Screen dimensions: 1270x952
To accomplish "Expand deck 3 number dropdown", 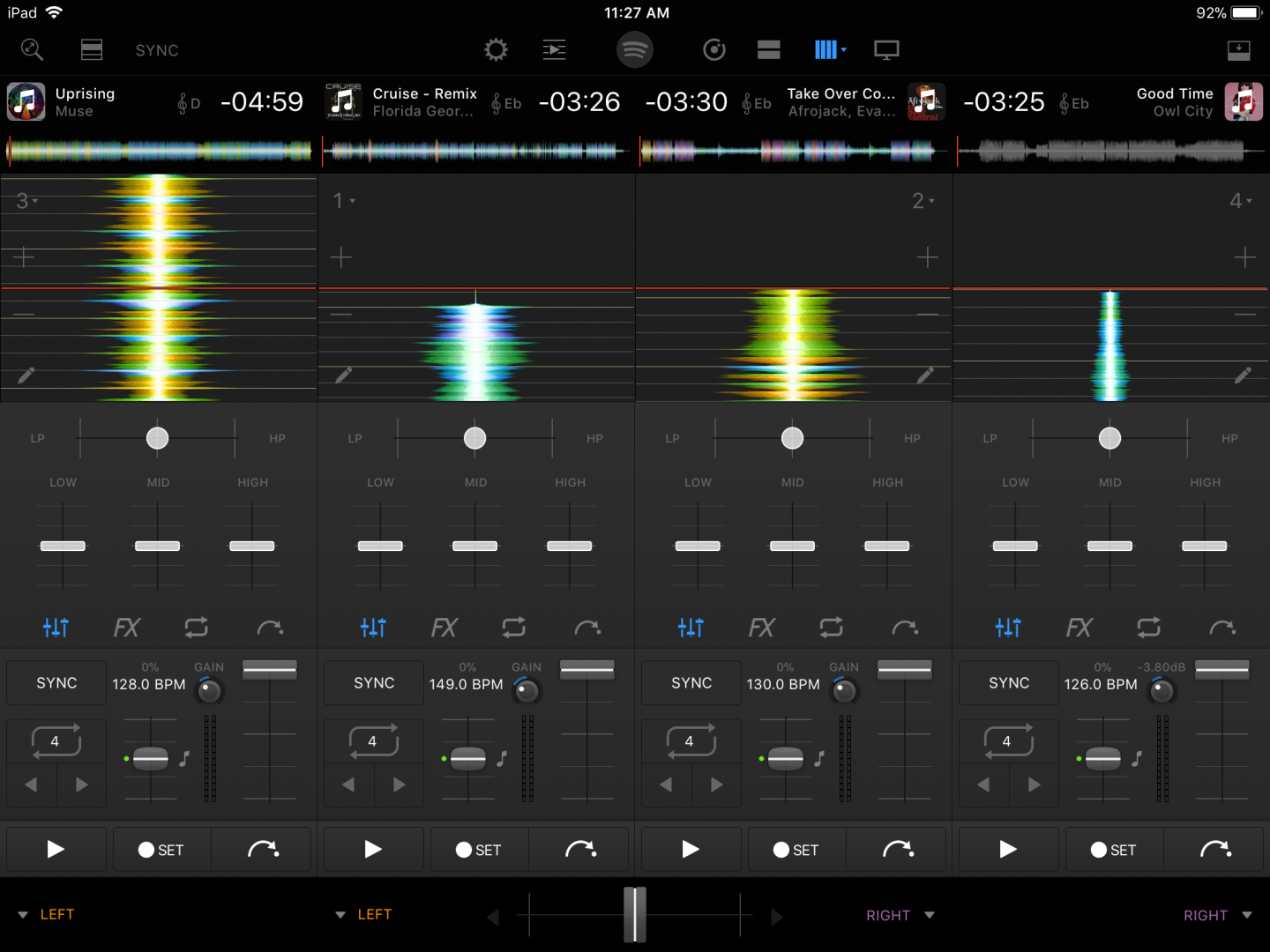I will (x=27, y=201).
